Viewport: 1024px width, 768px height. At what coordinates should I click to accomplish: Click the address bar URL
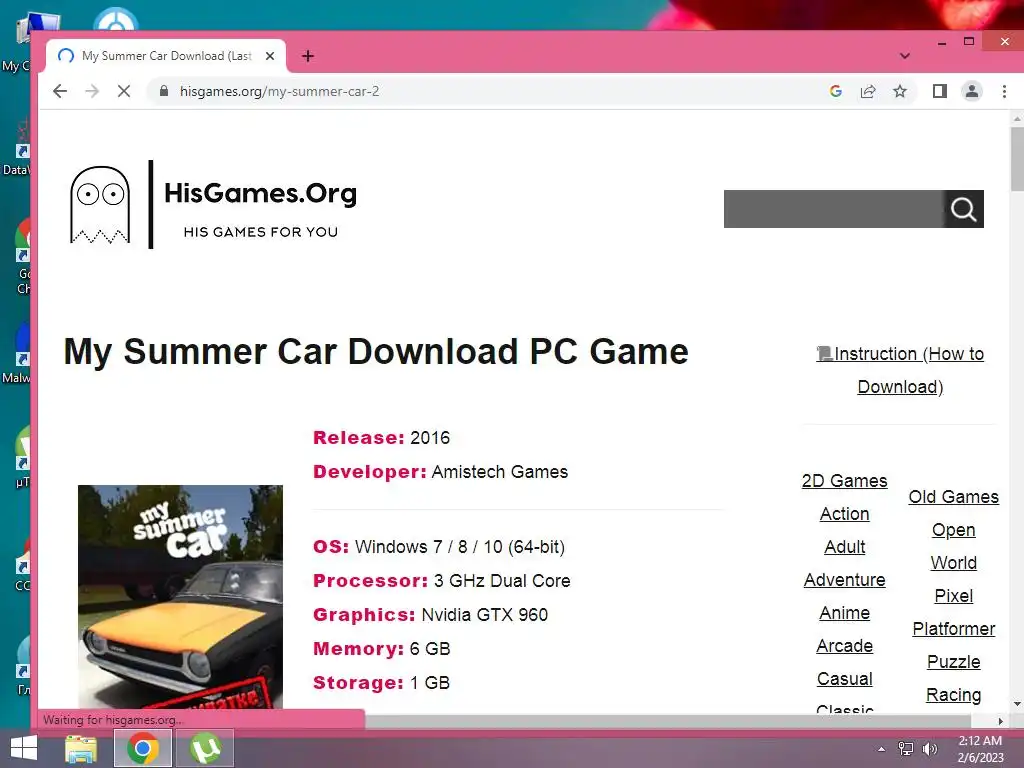(280, 91)
